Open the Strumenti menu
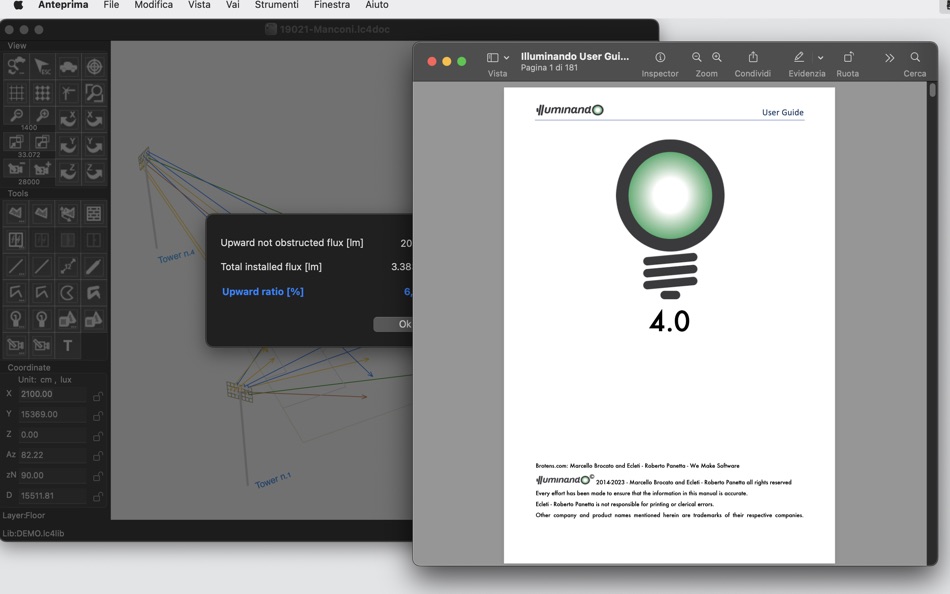The width and height of the screenshot is (950, 594). point(276,5)
